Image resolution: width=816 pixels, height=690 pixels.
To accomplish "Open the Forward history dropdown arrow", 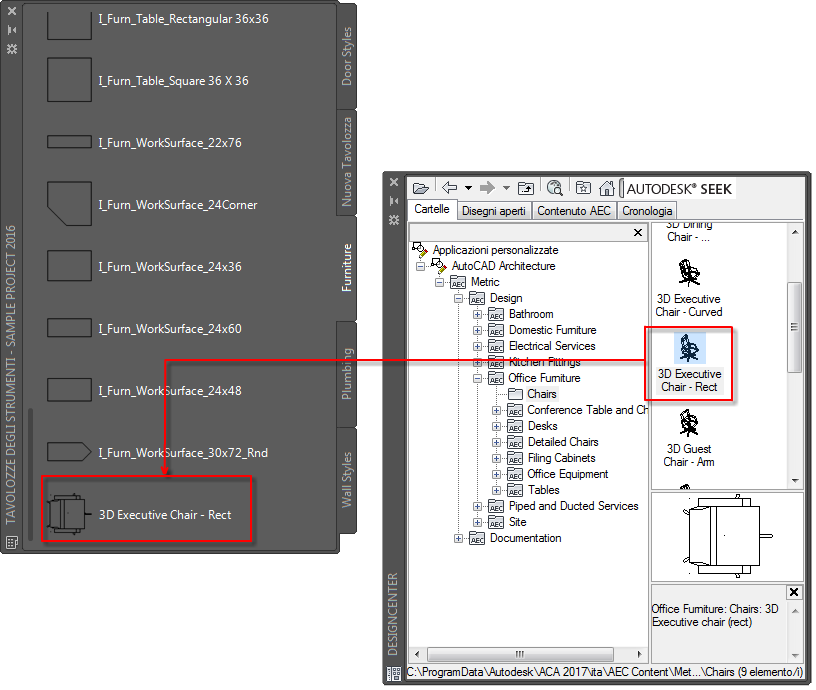I will click(506, 188).
